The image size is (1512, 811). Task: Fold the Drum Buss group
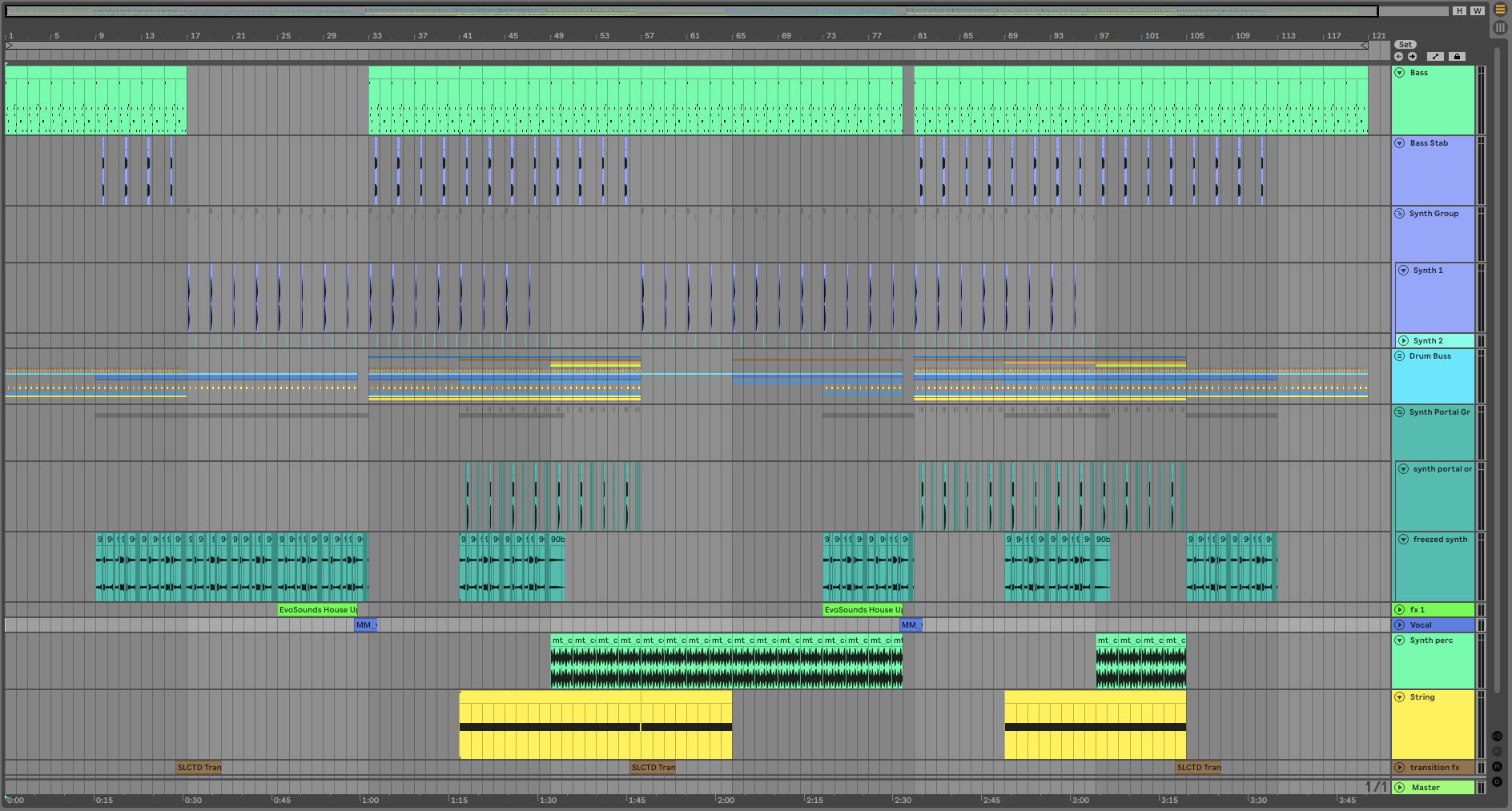(x=1400, y=356)
